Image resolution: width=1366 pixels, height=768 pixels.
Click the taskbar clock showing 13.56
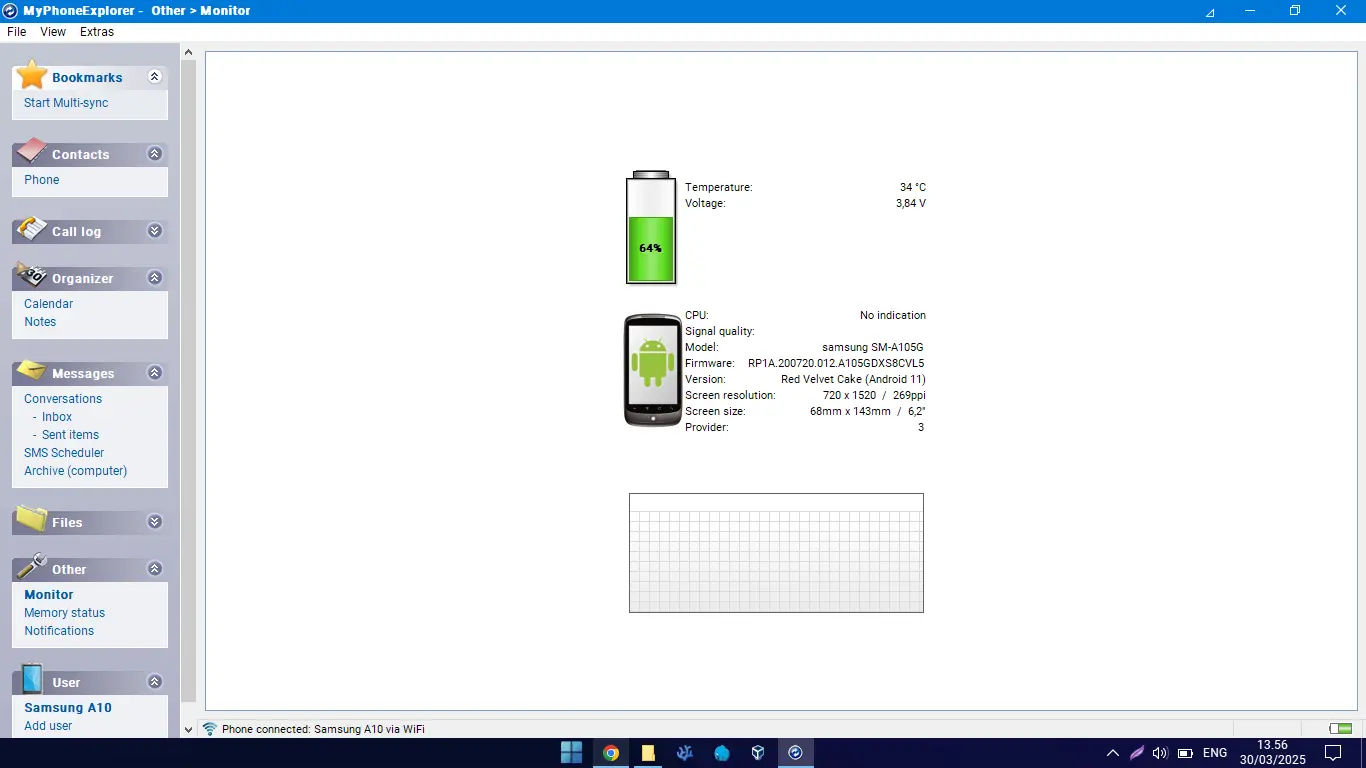[1273, 745]
